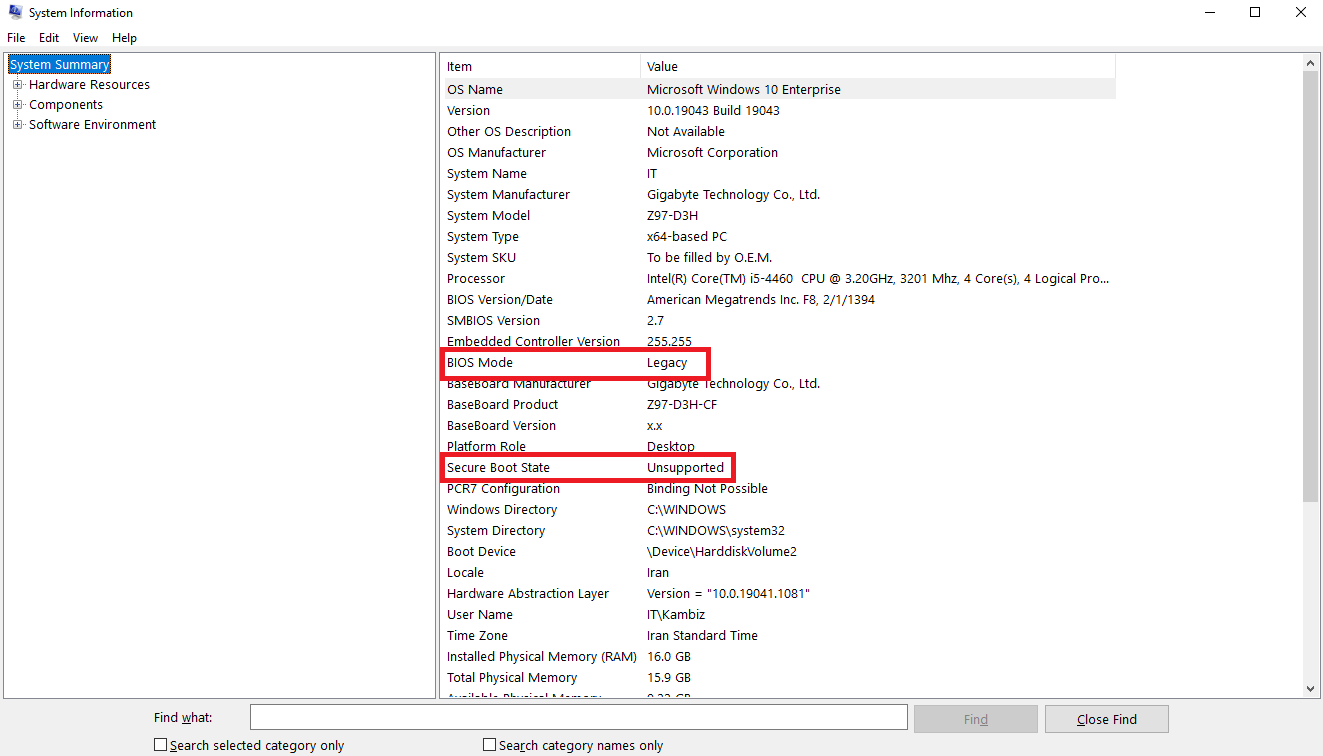Select the System Manufacturer row
The width and height of the screenshot is (1323, 756).
[778, 194]
